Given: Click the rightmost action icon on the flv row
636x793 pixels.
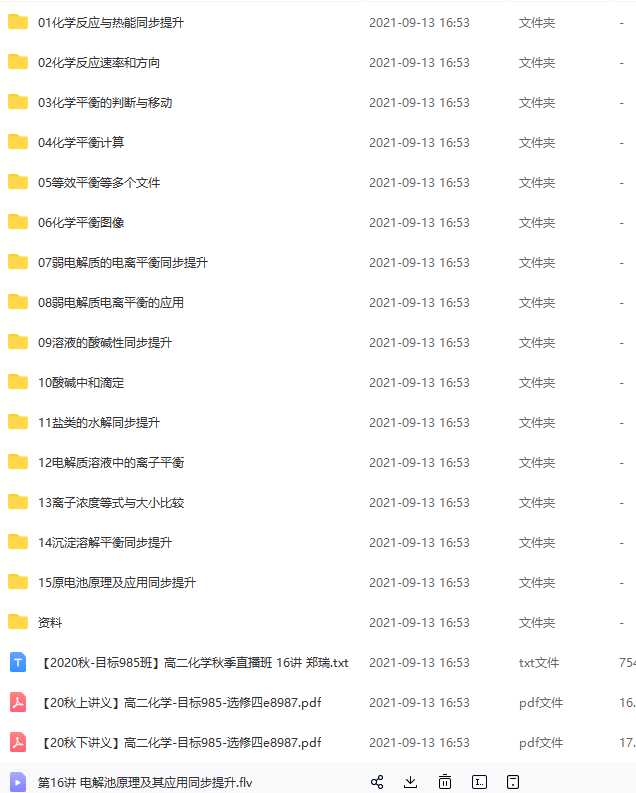Looking at the screenshot, I should coord(513,782).
